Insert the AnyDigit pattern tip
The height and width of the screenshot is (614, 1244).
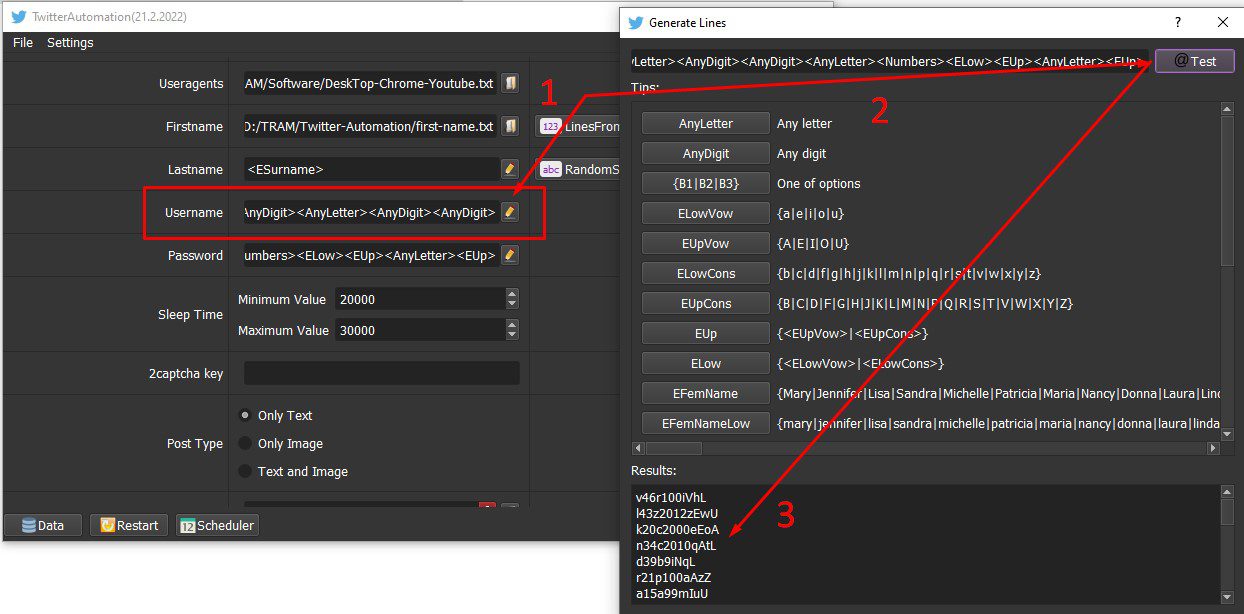click(x=706, y=153)
